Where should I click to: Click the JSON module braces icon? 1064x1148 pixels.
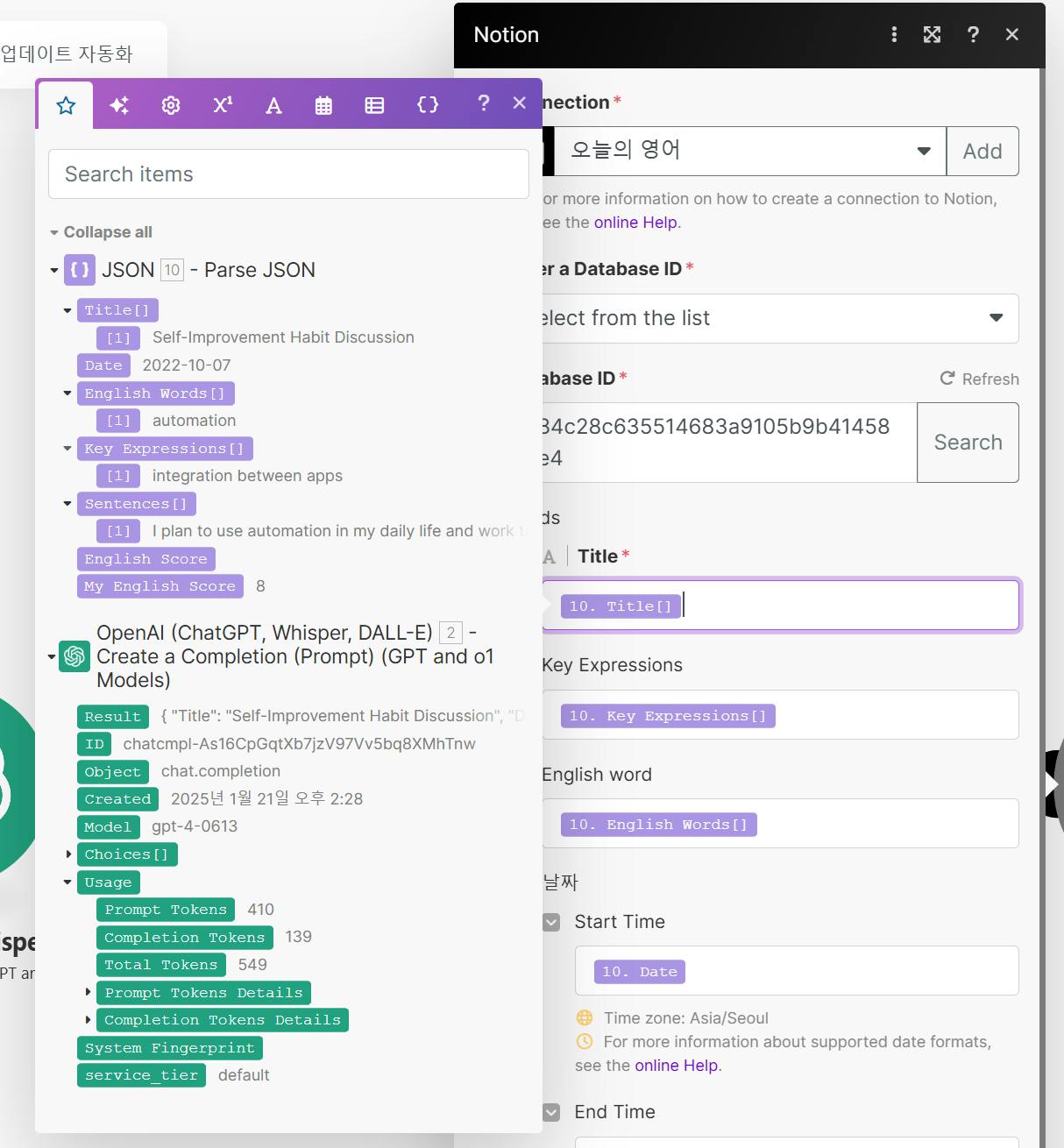pos(79,270)
